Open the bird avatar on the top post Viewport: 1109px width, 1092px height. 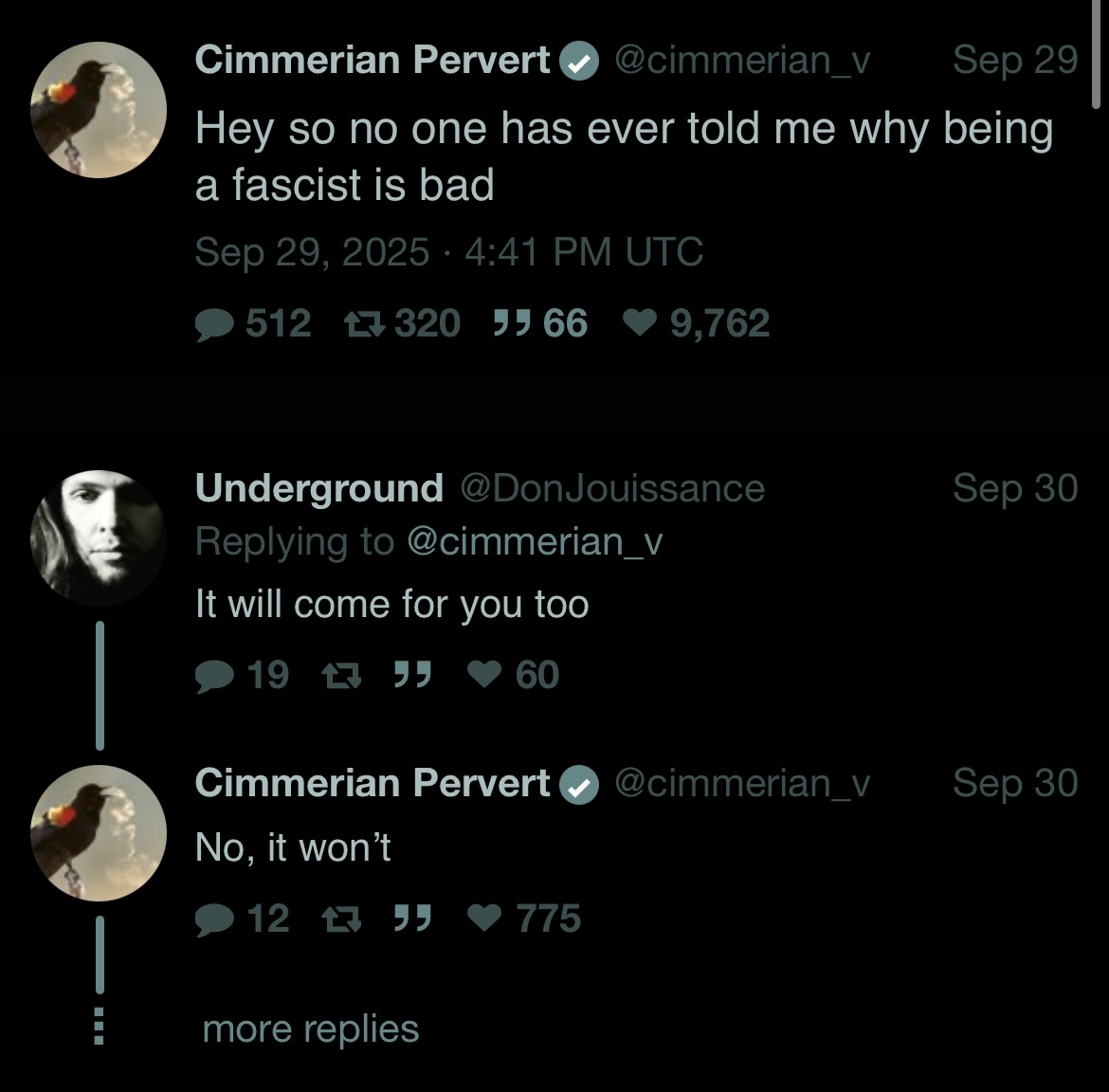pyautogui.click(x=99, y=110)
